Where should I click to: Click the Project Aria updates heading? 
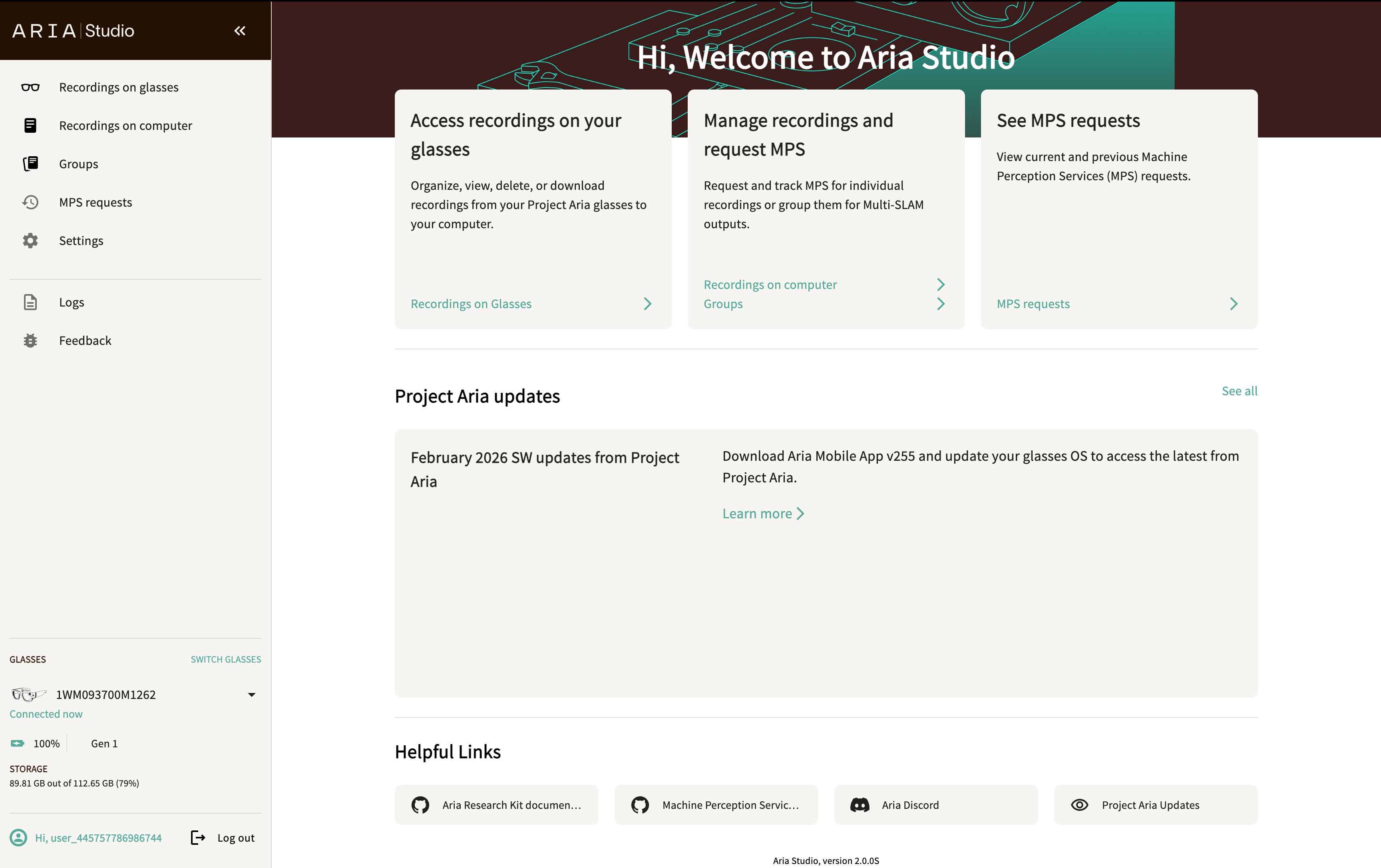(477, 396)
